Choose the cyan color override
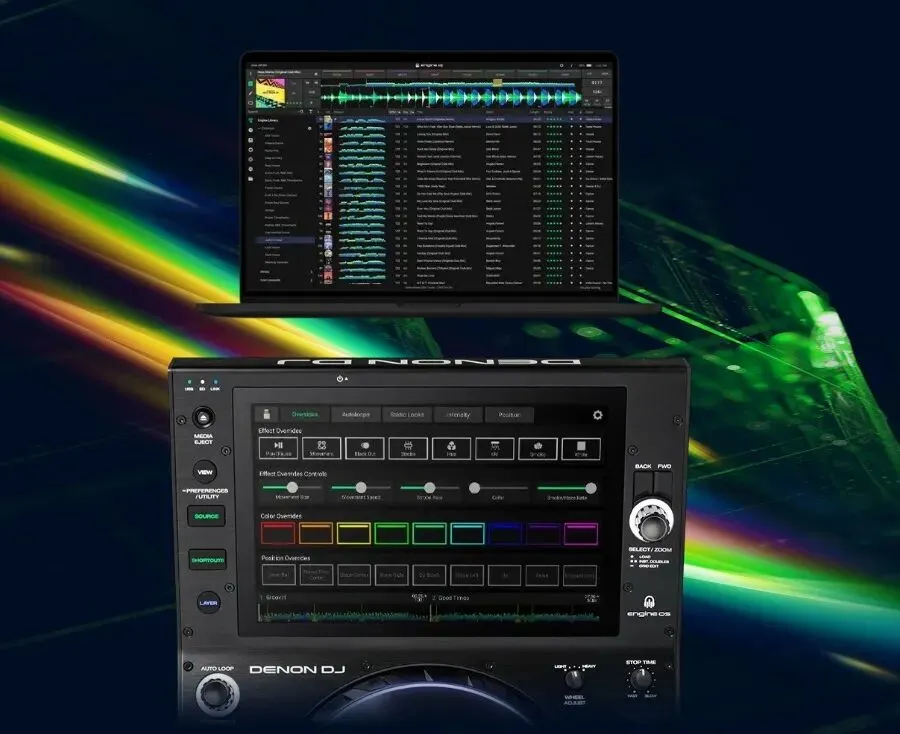Viewport: 900px width, 734px height. [467, 533]
